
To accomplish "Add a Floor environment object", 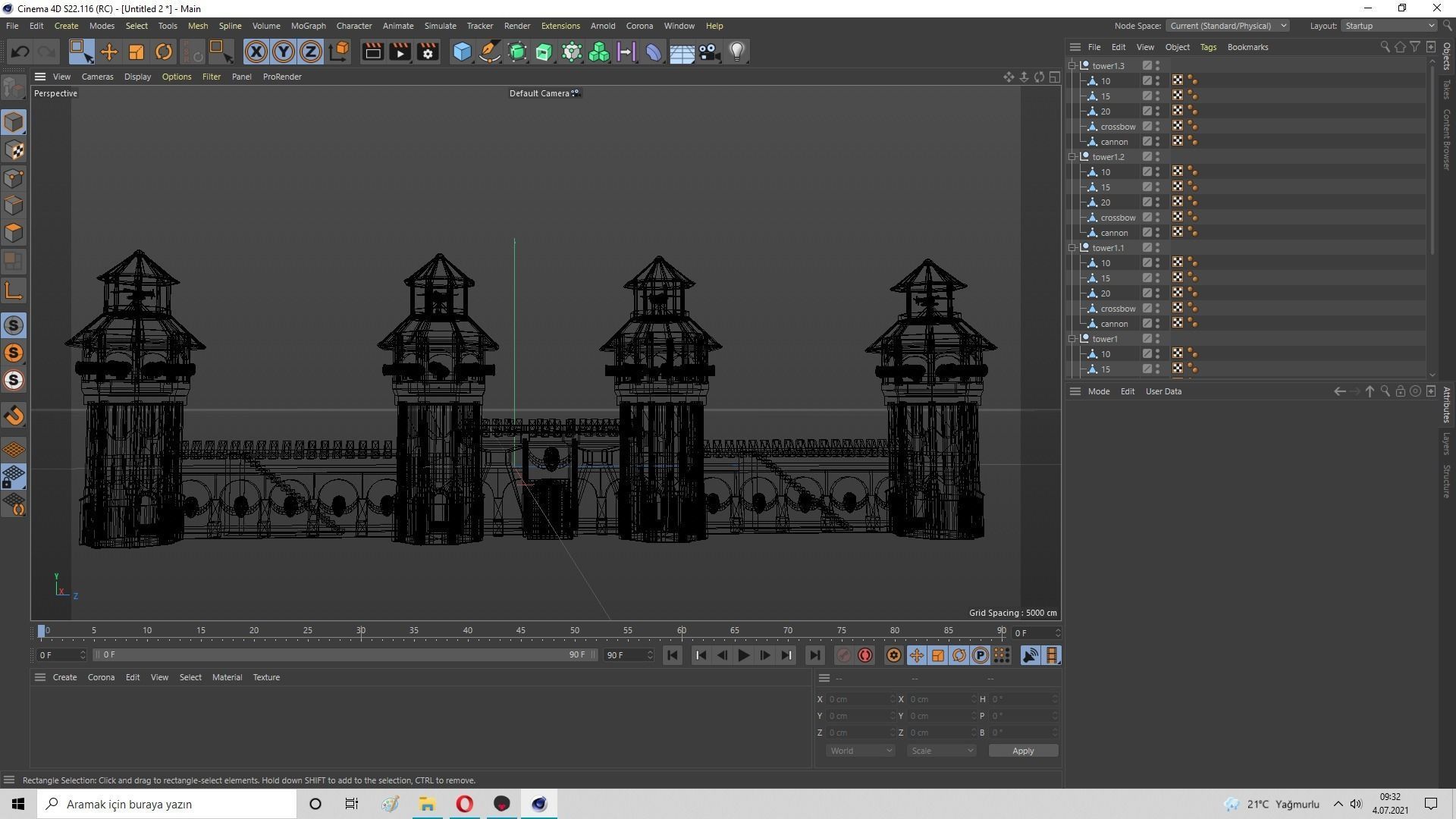I will point(682,52).
